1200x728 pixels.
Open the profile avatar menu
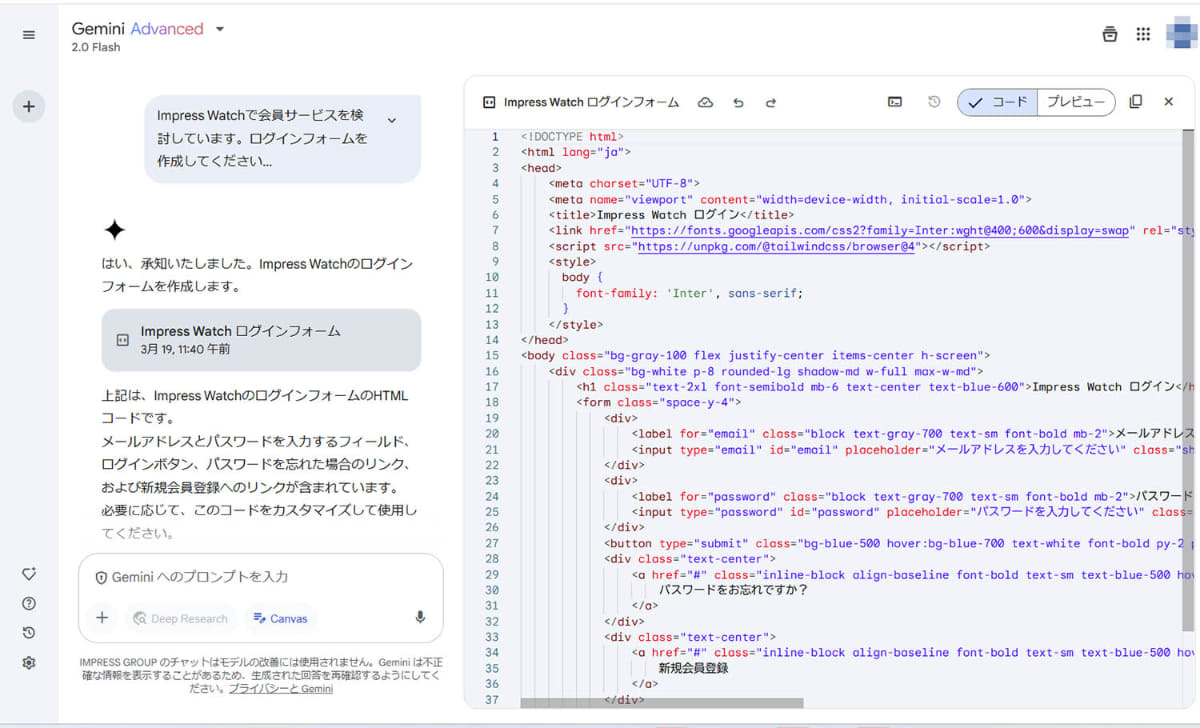click(1181, 33)
